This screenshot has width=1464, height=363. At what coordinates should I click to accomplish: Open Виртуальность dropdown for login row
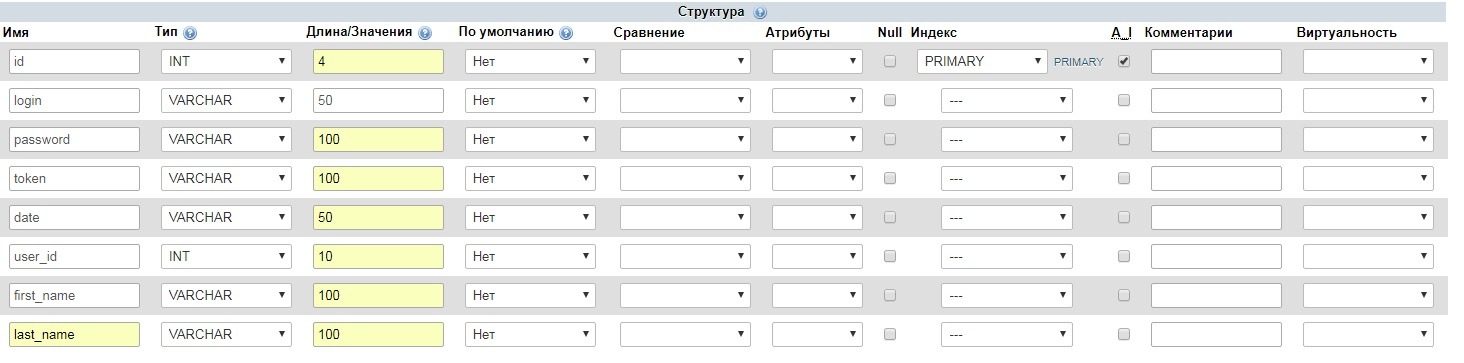point(1369,100)
